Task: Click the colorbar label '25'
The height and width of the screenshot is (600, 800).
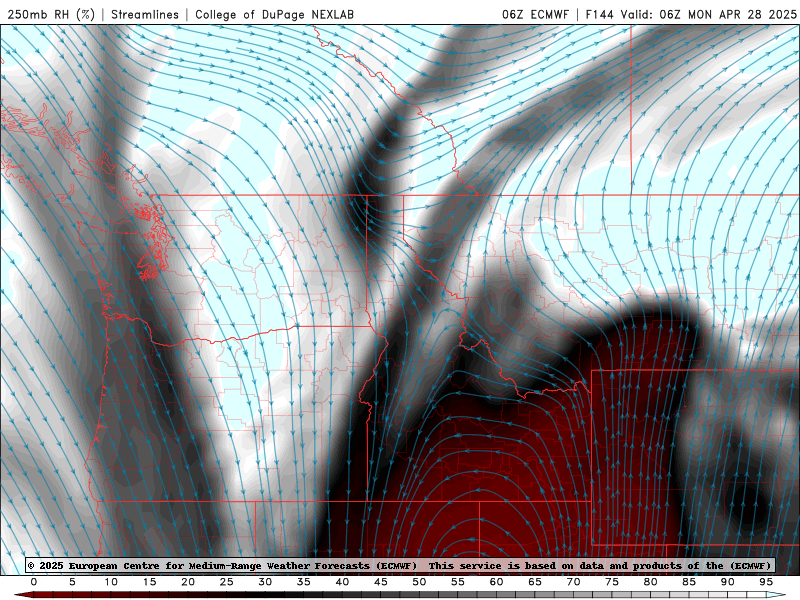Action: (227, 582)
